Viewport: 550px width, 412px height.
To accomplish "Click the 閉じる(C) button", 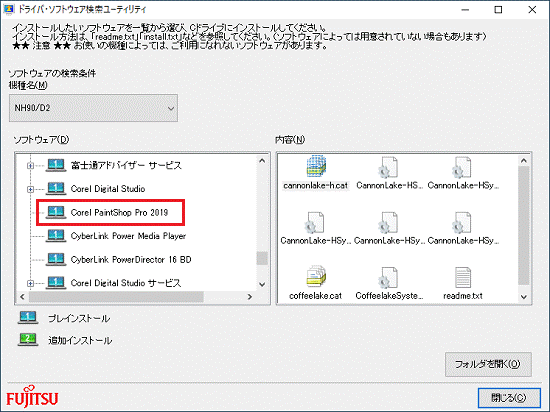I will [x=509, y=398].
